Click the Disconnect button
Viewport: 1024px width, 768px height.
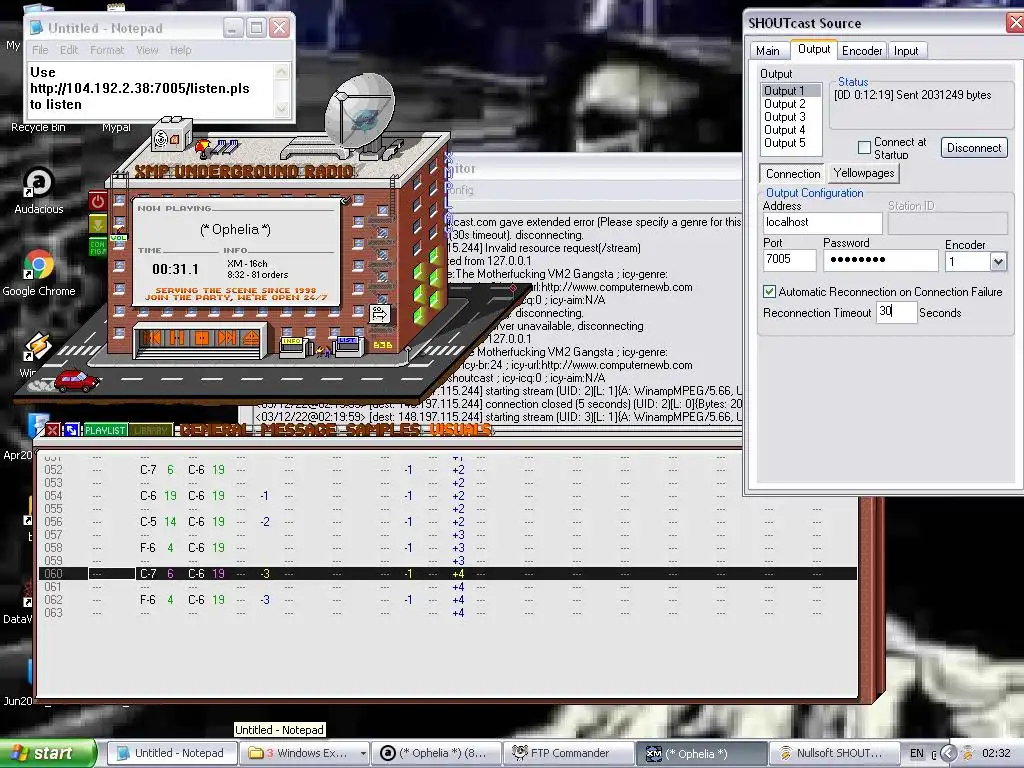(974, 148)
